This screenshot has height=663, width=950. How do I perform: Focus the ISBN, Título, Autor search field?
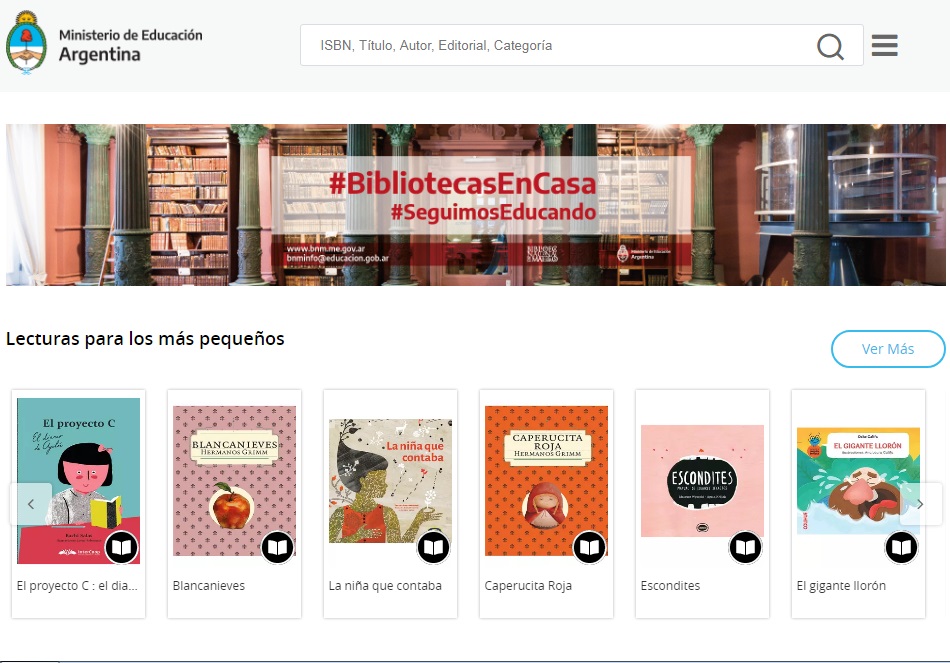560,46
